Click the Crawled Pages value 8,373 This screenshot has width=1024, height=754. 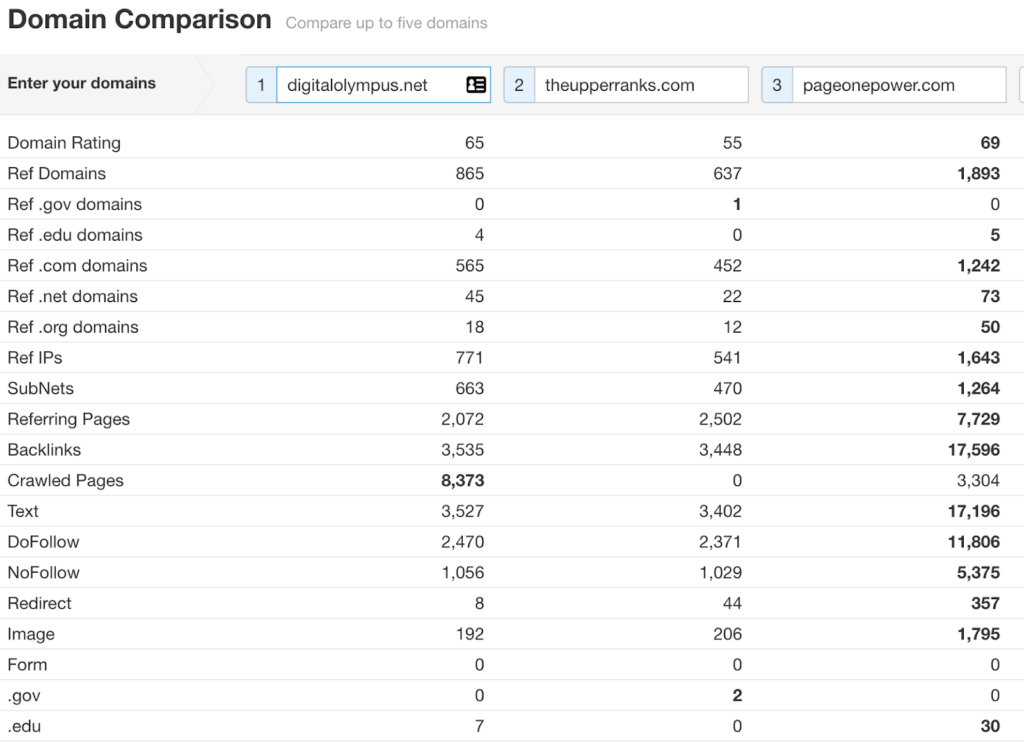tap(462, 480)
